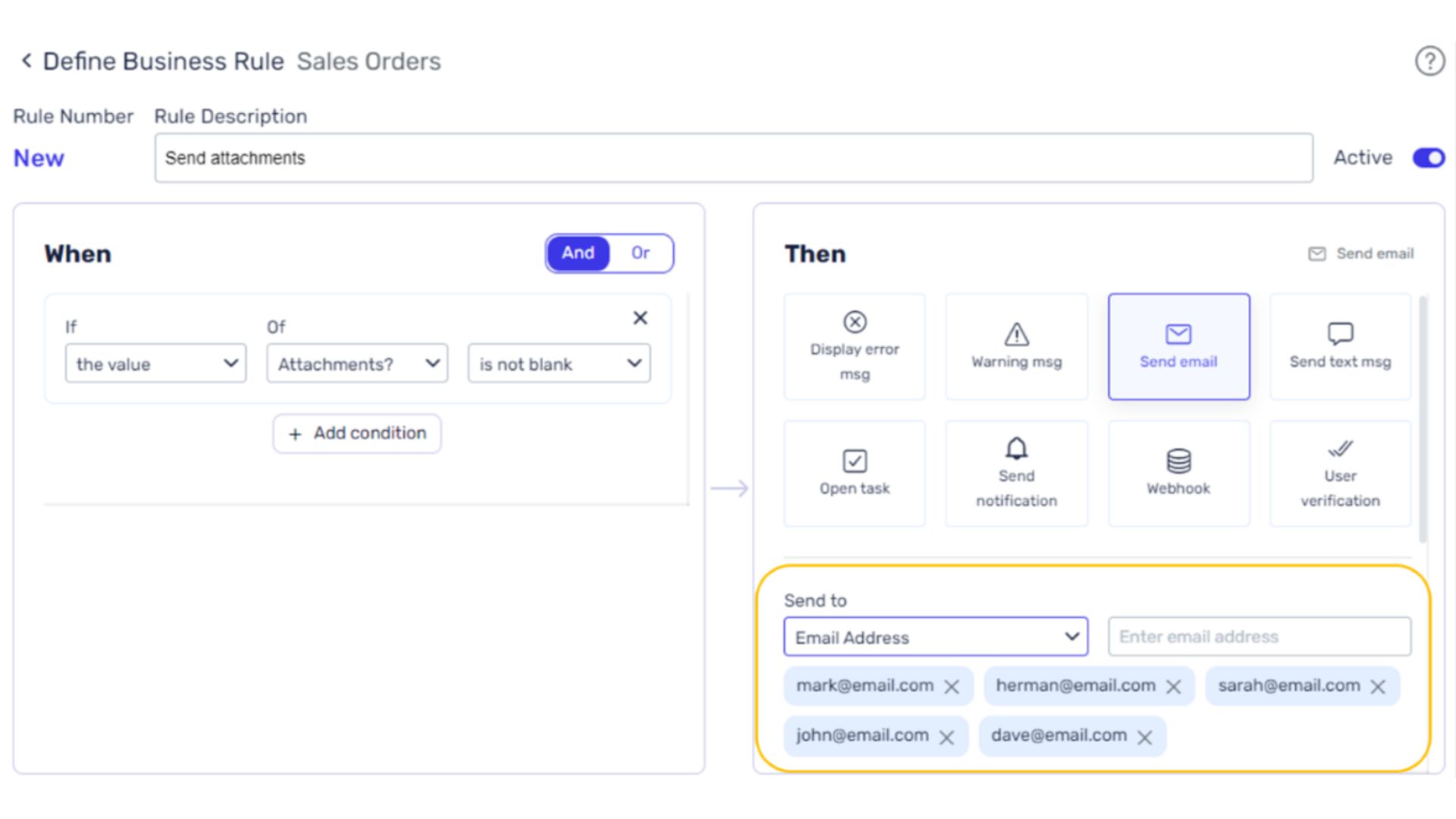The height and width of the screenshot is (819, 1456).
Task: Choose the Warning msg action tile
Action: coord(1016,347)
